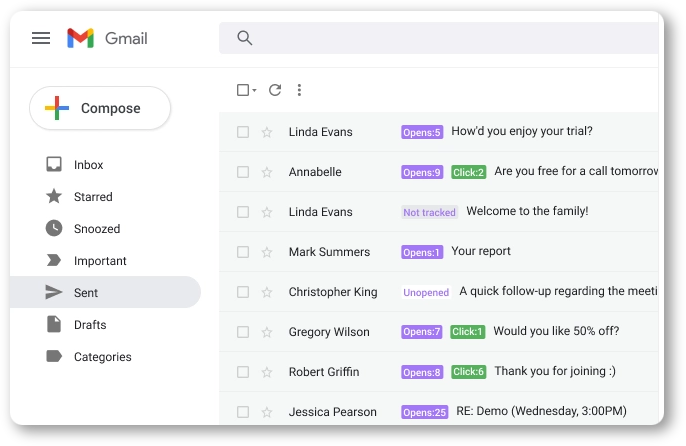This screenshot has width=686, height=446.
Task: Star the Jessica Pearson email
Action: [266, 412]
